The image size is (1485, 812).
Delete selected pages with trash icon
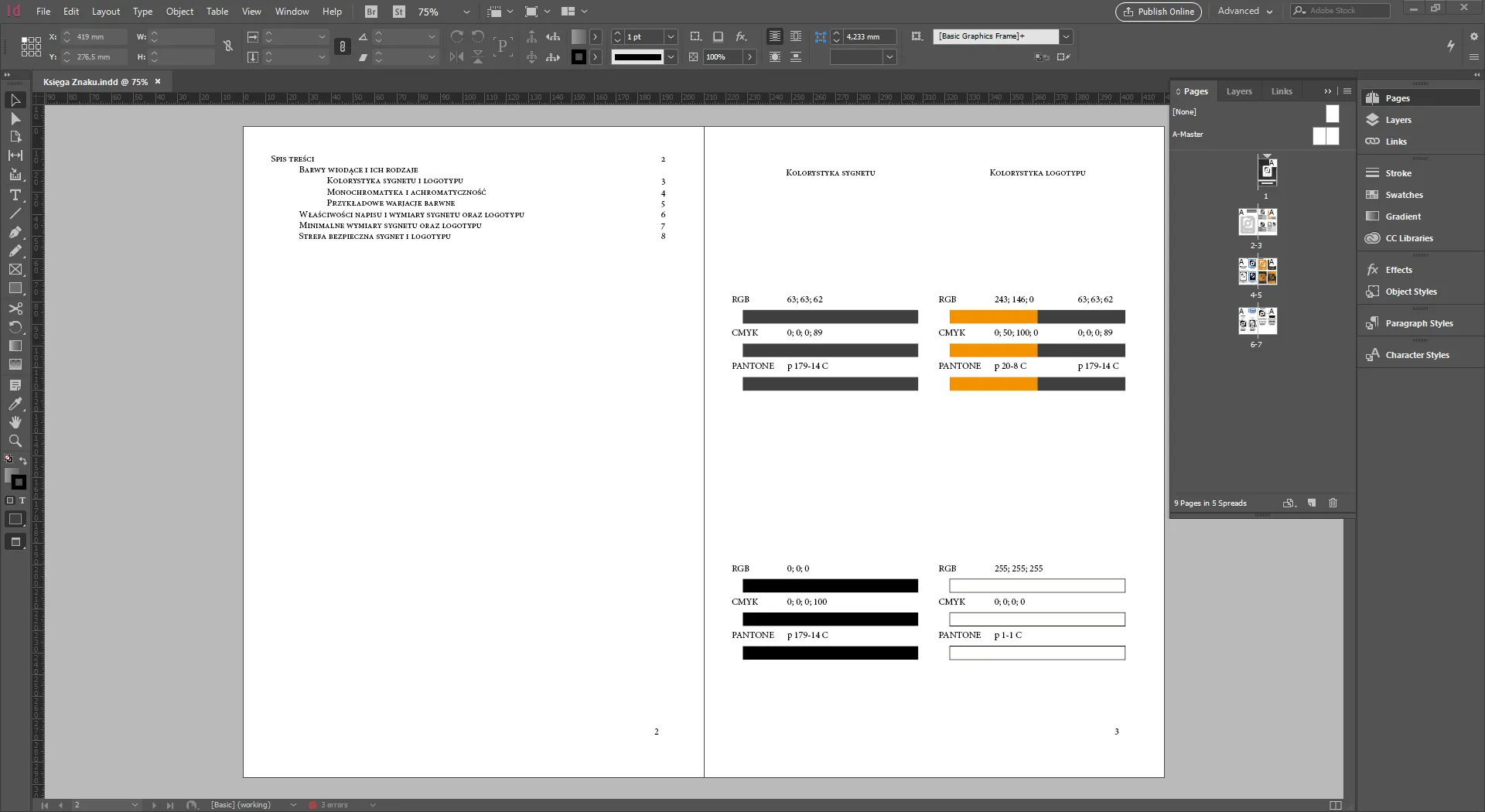[x=1333, y=503]
